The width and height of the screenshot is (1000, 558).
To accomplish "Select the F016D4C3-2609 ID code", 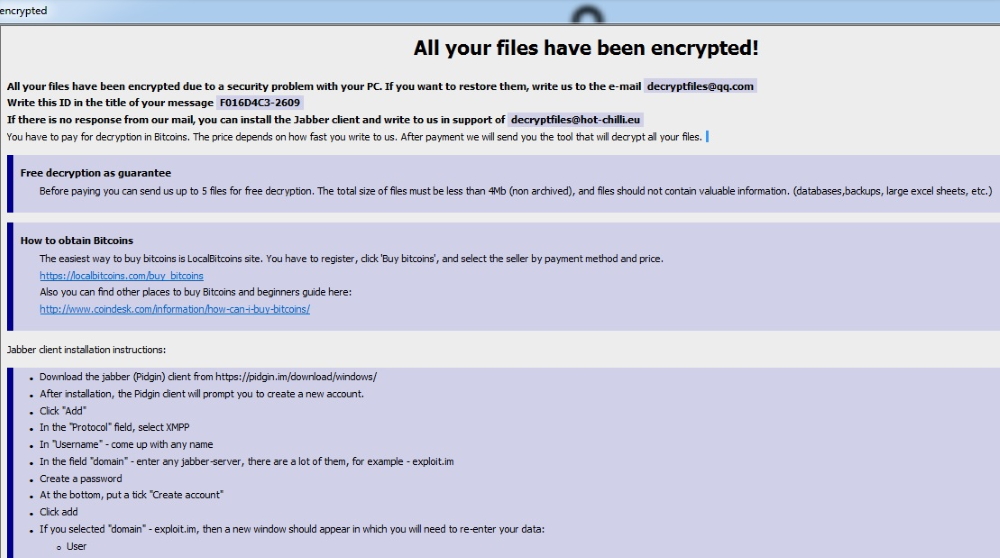I will pos(260,103).
